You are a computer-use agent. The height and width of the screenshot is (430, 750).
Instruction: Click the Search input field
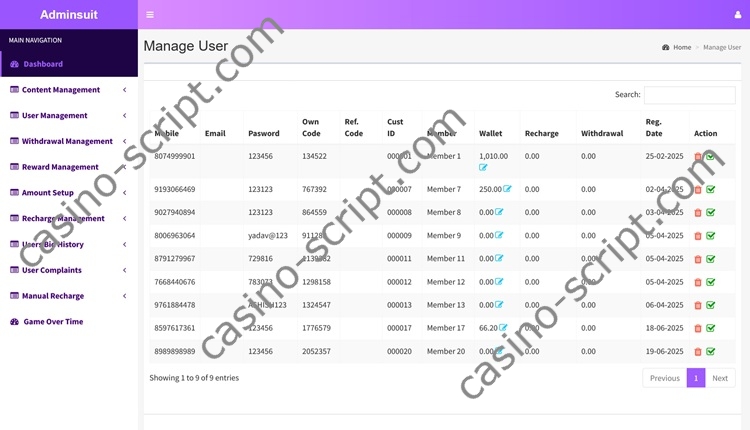tap(689, 95)
